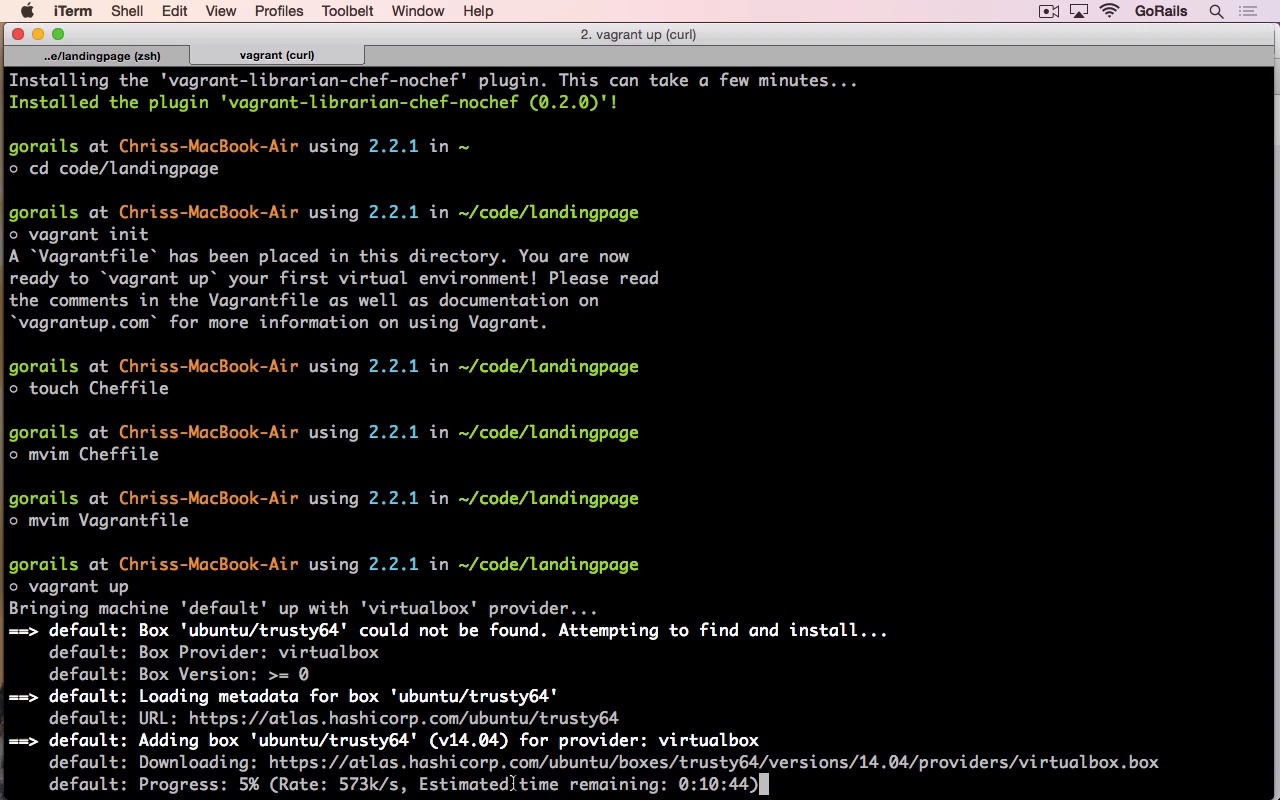Click the 'touch Cheffile' command line
This screenshot has height=800, width=1280.
point(89,388)
